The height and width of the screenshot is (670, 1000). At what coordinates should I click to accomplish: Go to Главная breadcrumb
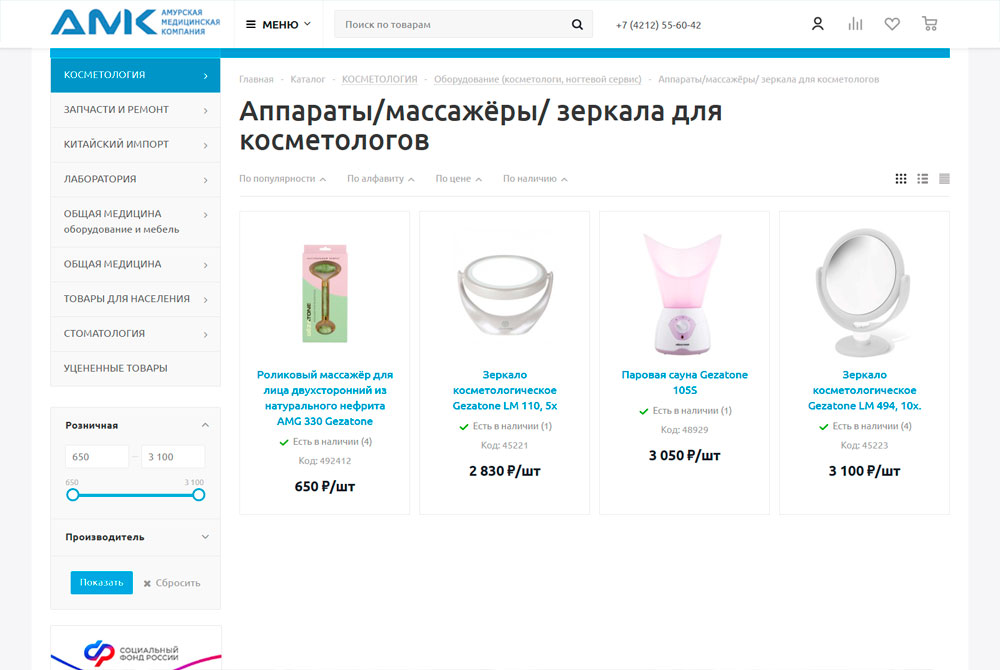[x=256, y=80]
